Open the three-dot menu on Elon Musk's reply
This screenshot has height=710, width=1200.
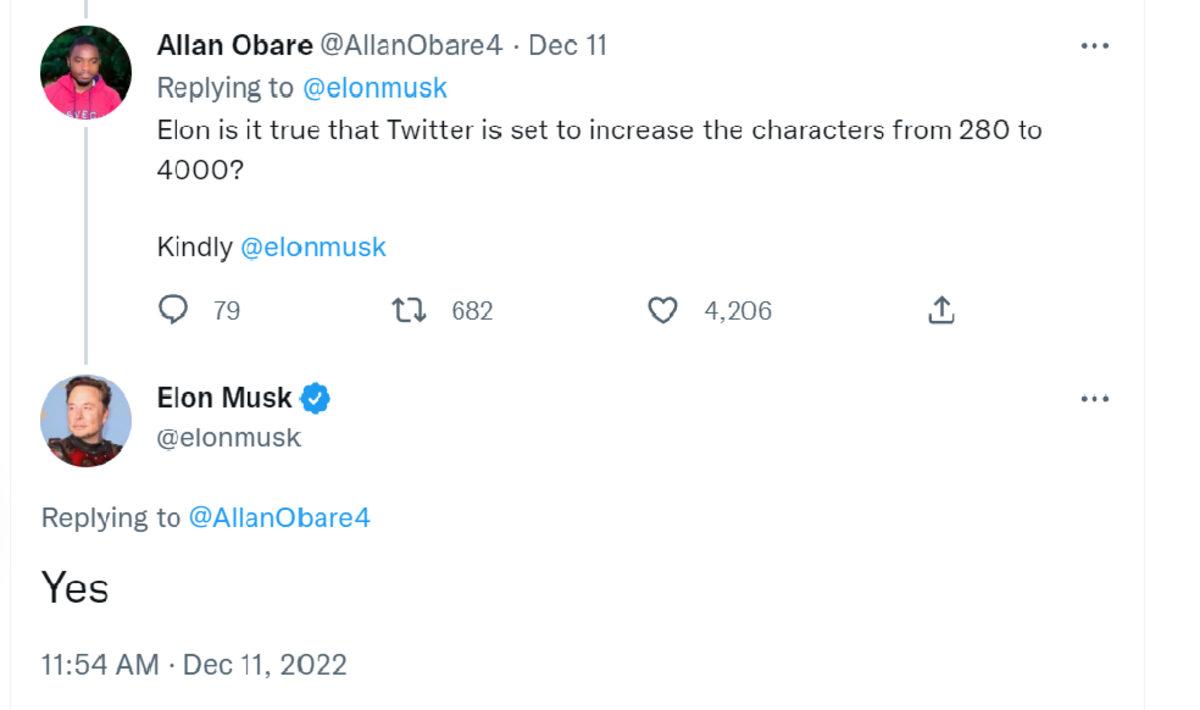click(x=1096, y=397)
